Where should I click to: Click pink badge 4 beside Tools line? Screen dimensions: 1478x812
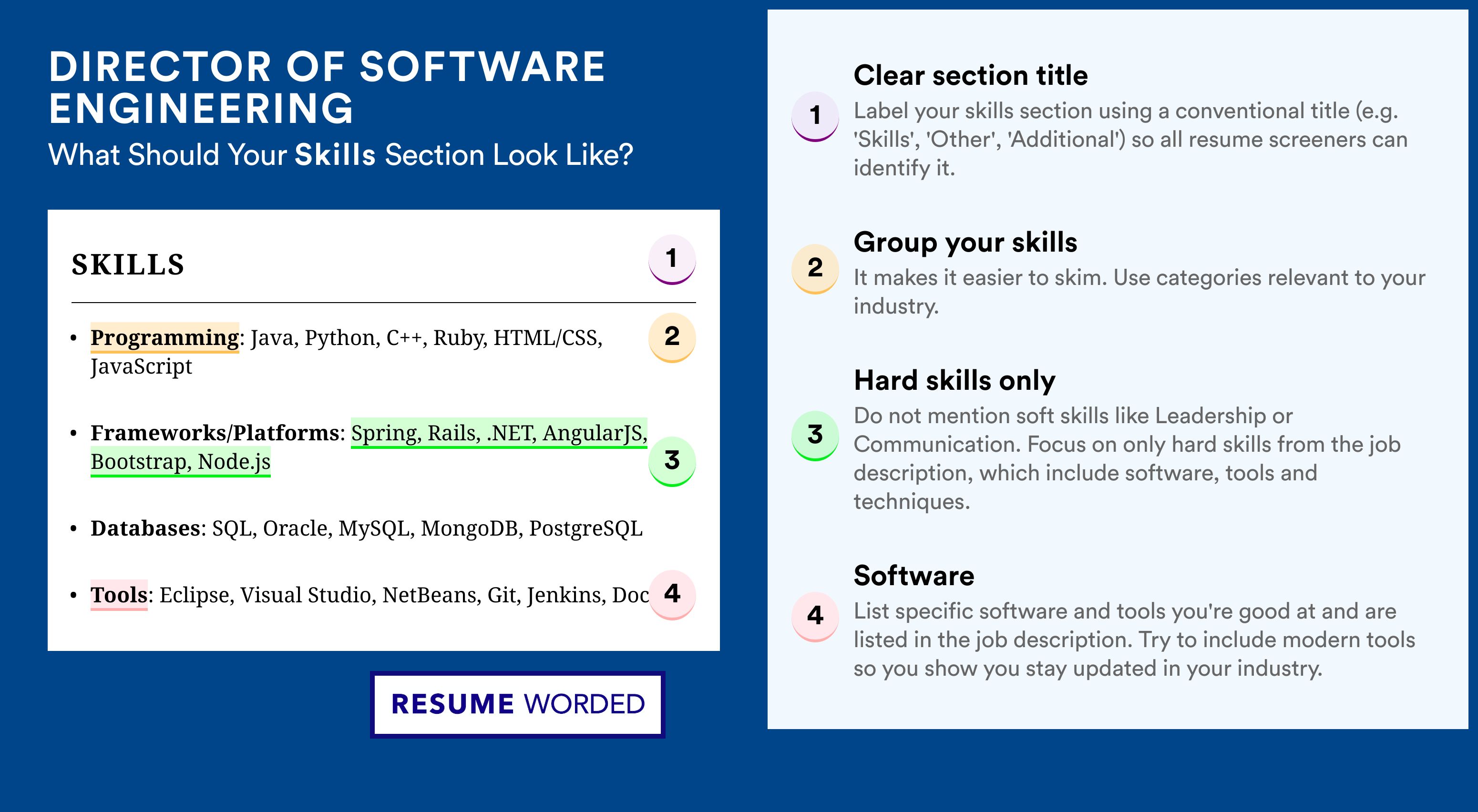[x=672, y=595]
